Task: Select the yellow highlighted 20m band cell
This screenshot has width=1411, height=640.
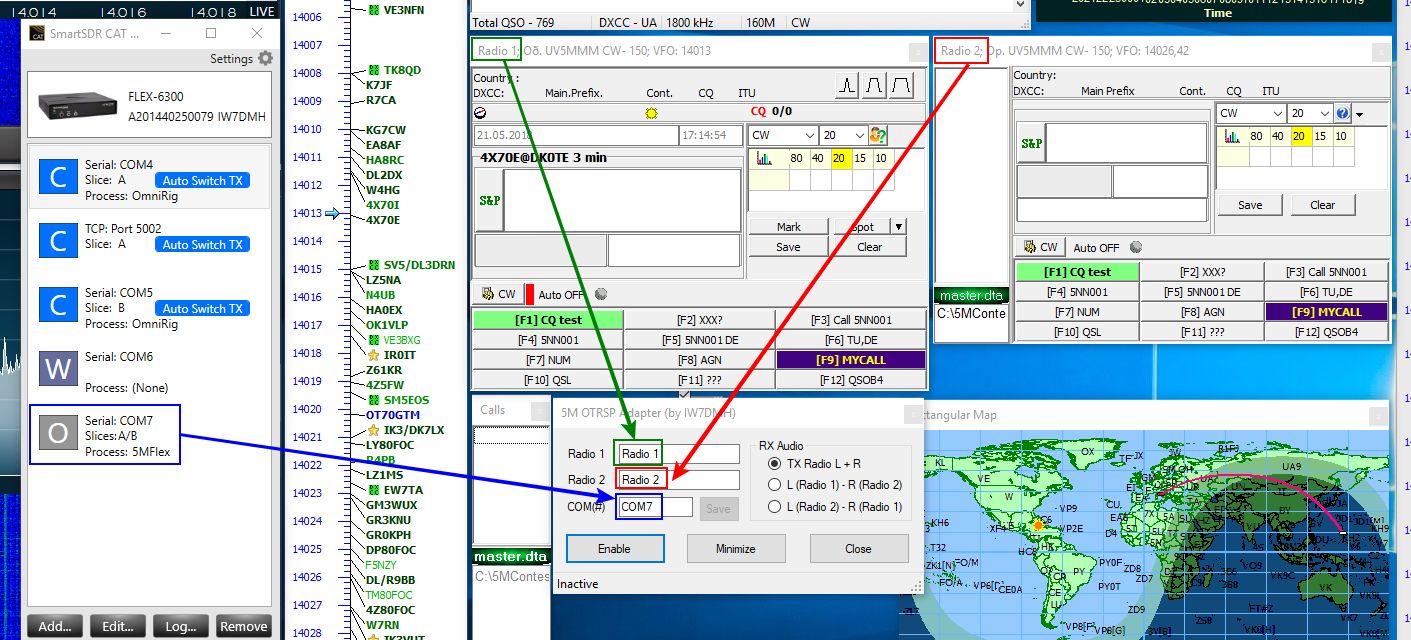Action: [x=839, y=158]
